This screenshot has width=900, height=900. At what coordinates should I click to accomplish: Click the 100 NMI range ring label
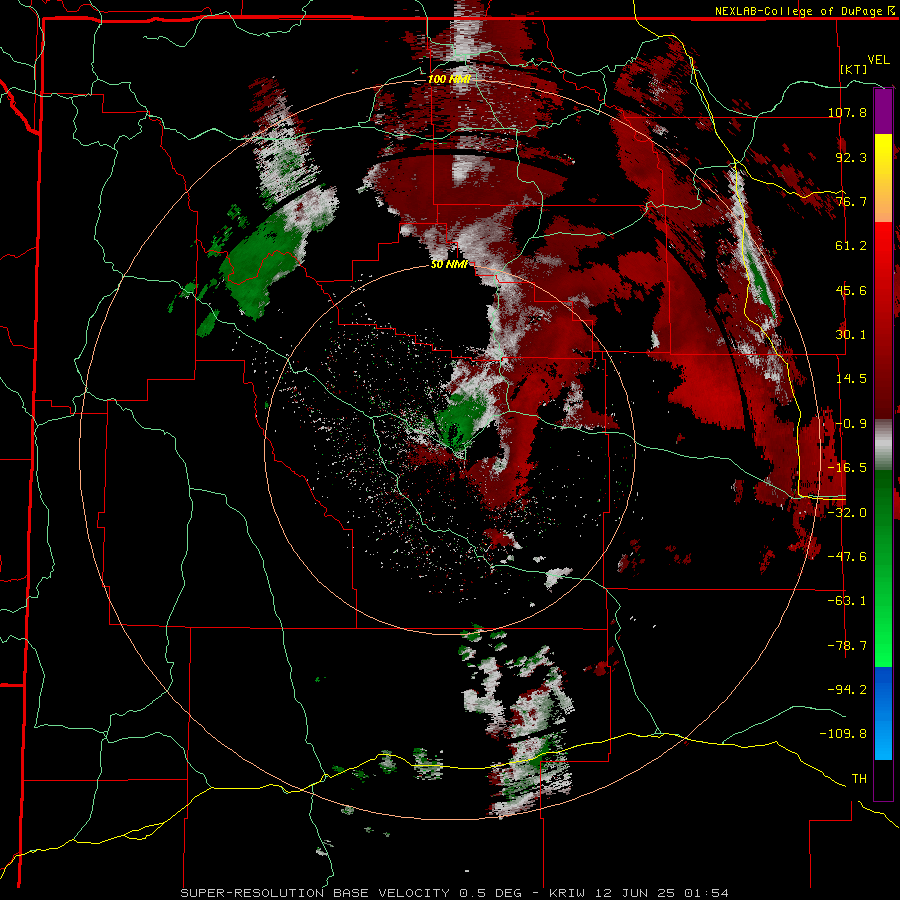pyautogui.click(x=449, y=79)
